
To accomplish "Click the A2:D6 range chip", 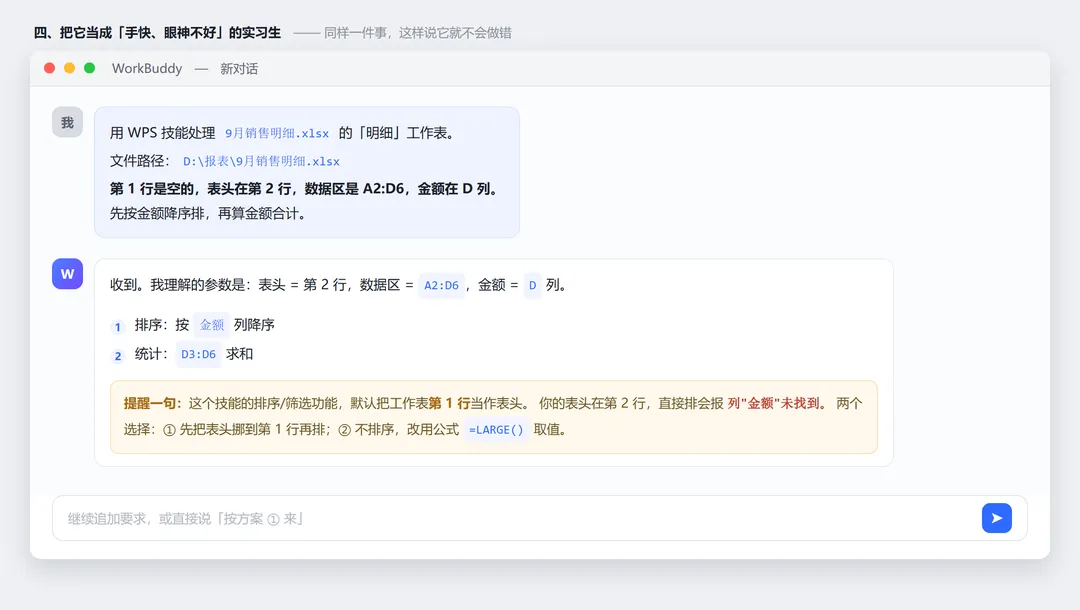I will coord(442,285).
